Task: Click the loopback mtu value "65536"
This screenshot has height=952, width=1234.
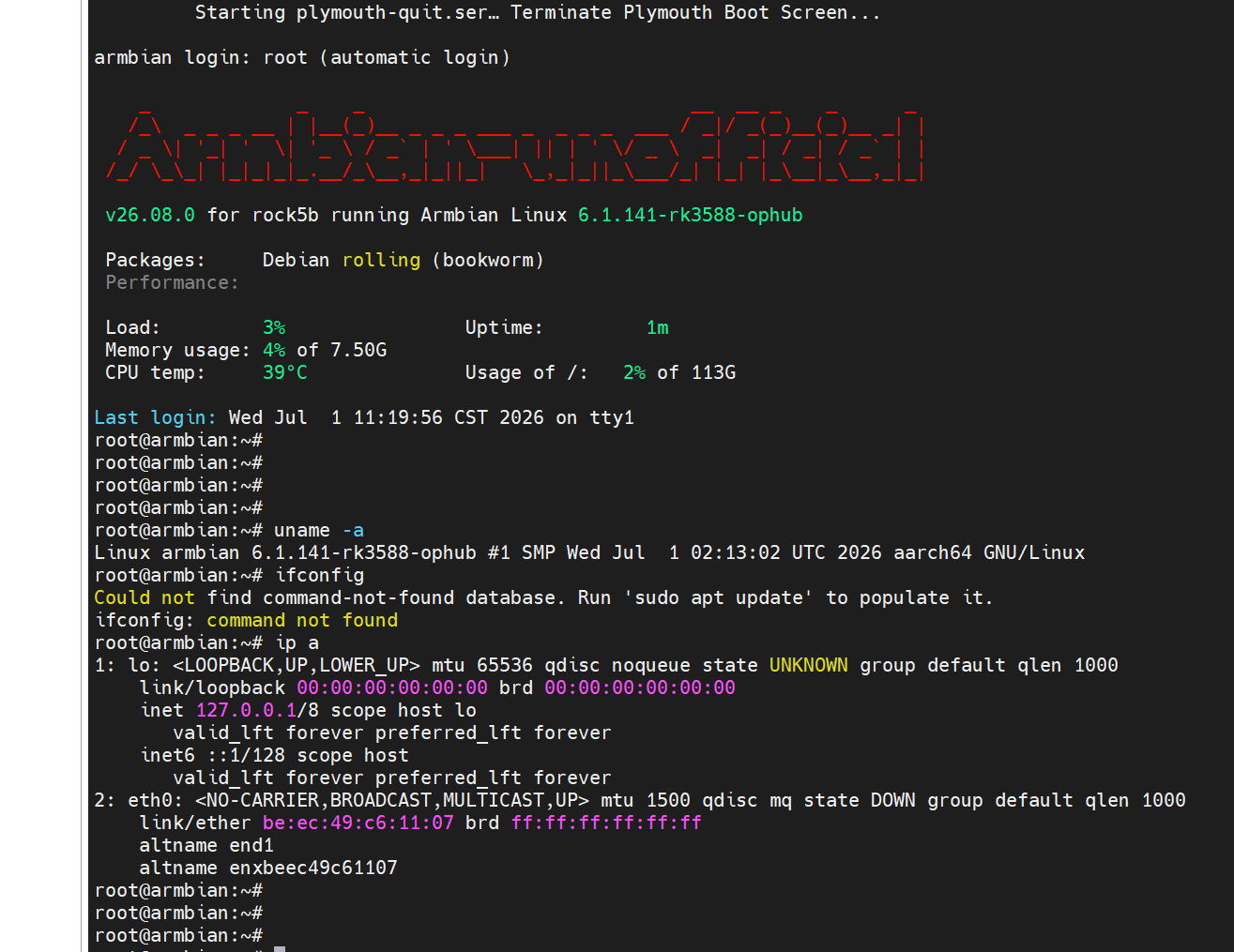Action: click(505, 666)
